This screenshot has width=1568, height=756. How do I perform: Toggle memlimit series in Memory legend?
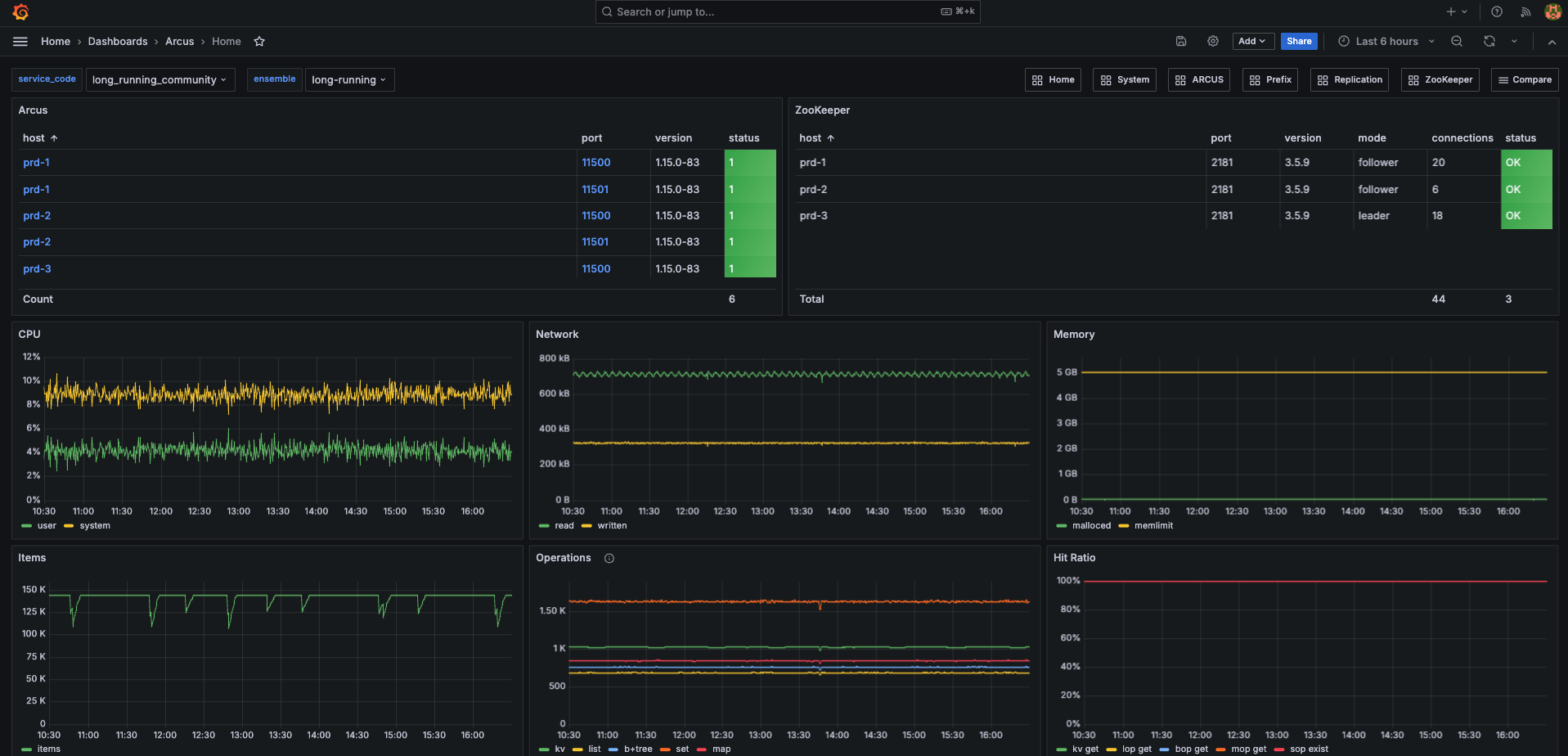point(1152,526)
